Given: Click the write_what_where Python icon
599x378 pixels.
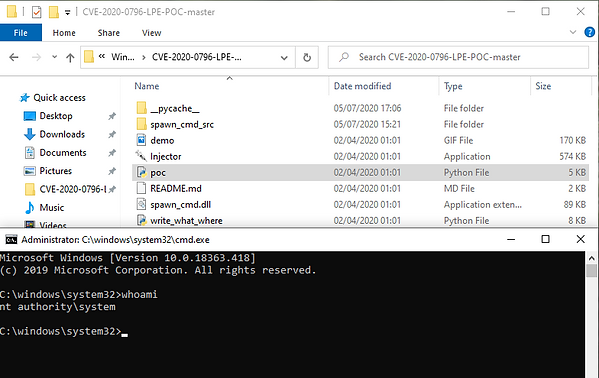Looking at the screenshot, I should point(142,220).
